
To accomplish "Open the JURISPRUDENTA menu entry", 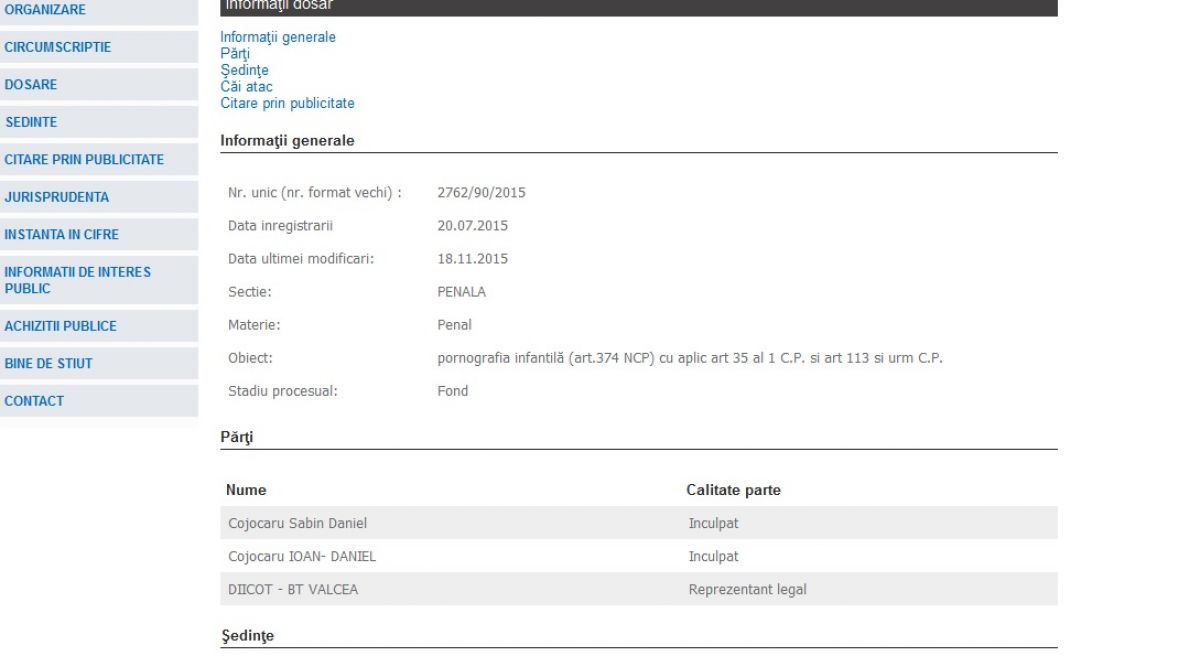I will (57, 197).
